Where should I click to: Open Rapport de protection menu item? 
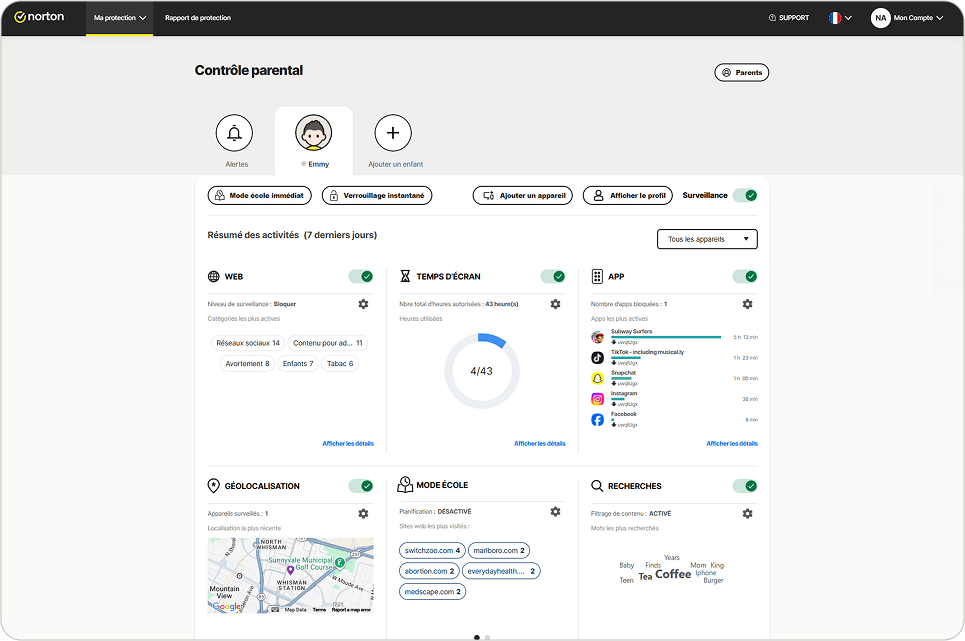[197, 18]
